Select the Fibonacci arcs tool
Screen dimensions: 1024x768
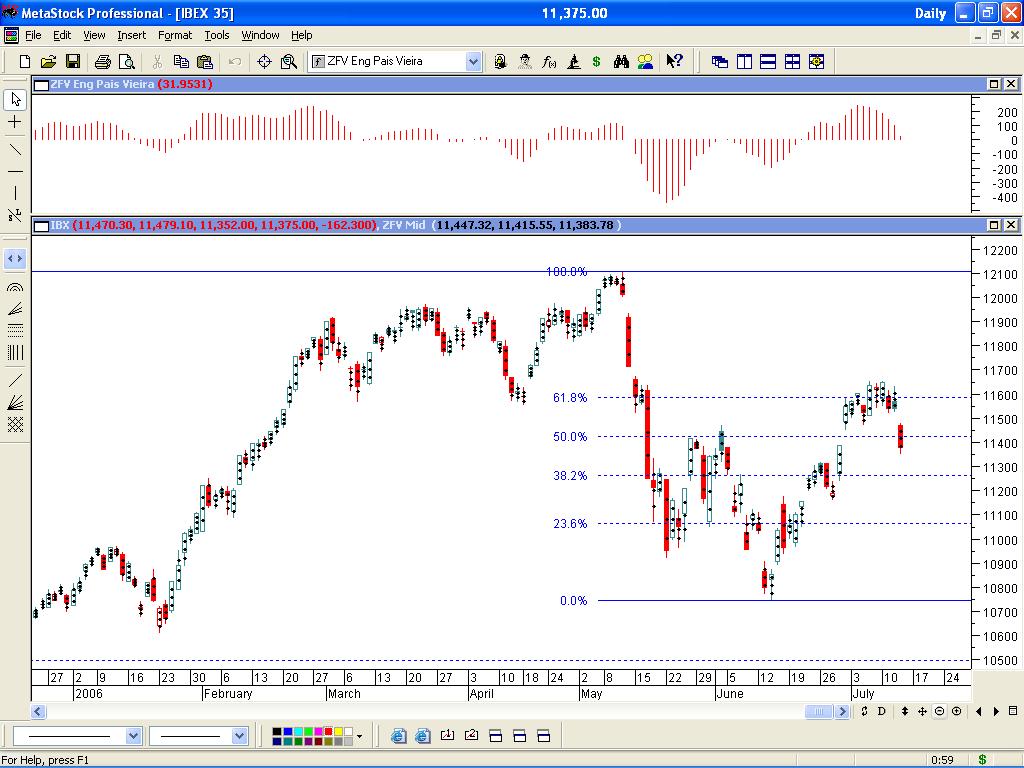tap(15, 287)
